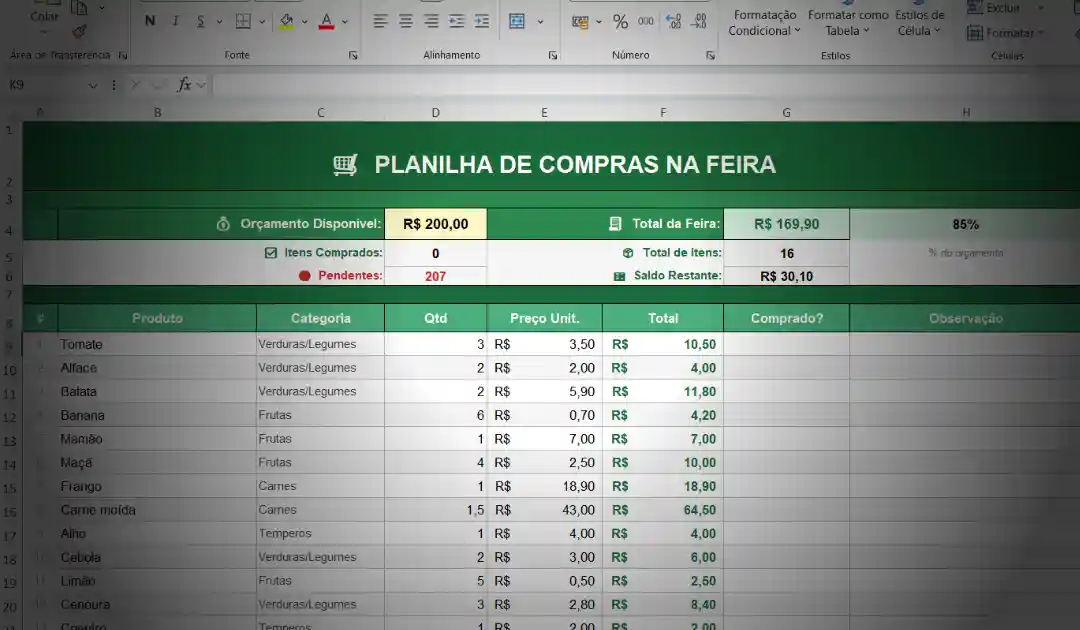Select Frango total R$ 18,90

pos(663,486)
